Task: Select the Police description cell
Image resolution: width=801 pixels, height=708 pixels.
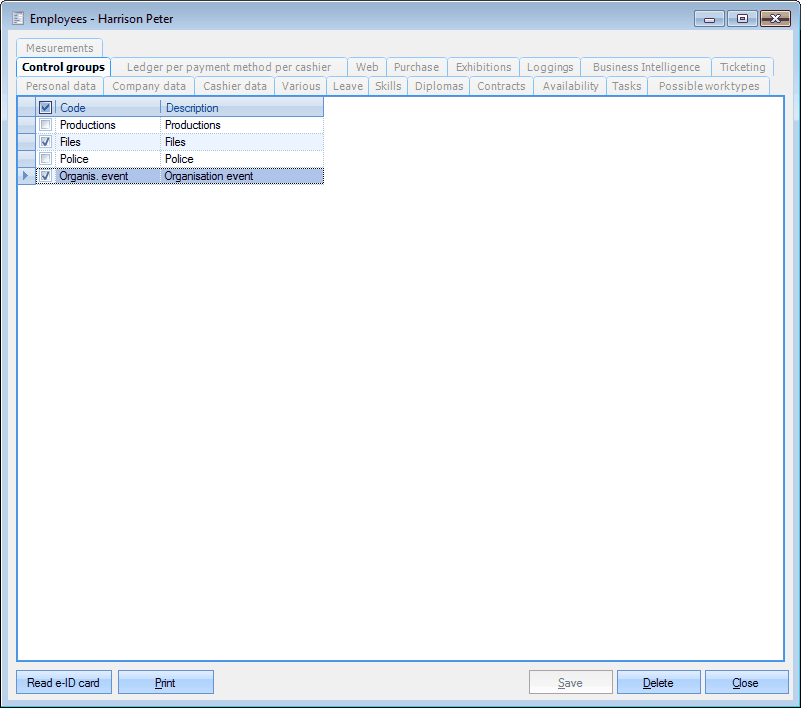Action: (241, 159)
